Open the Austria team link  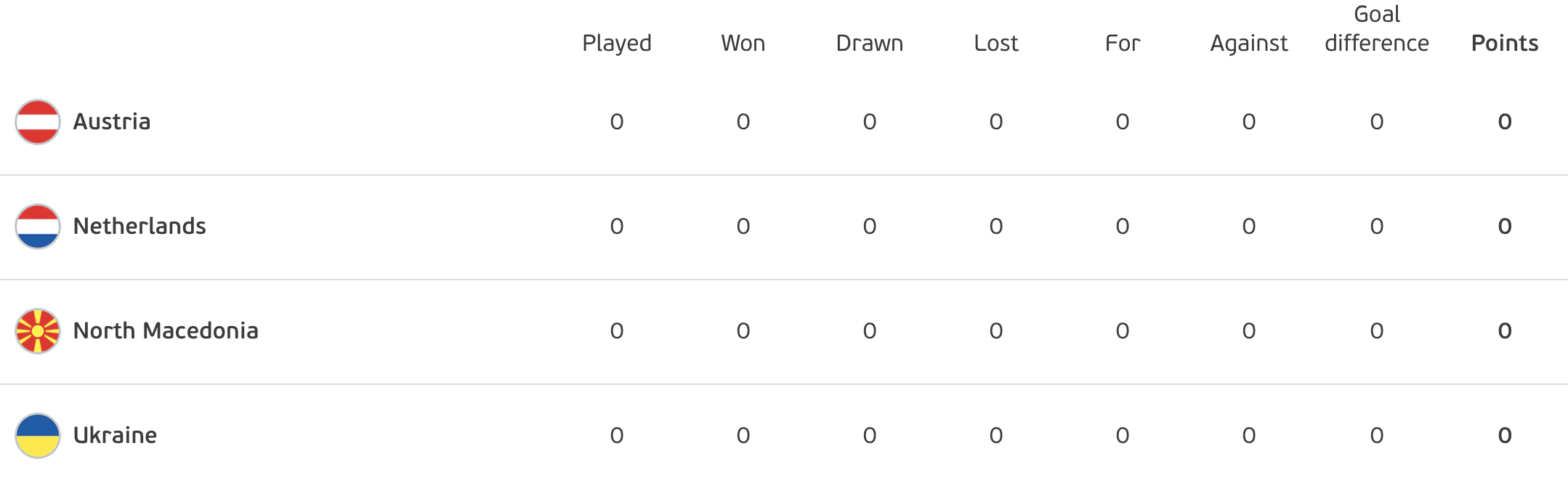pos(112,121)
